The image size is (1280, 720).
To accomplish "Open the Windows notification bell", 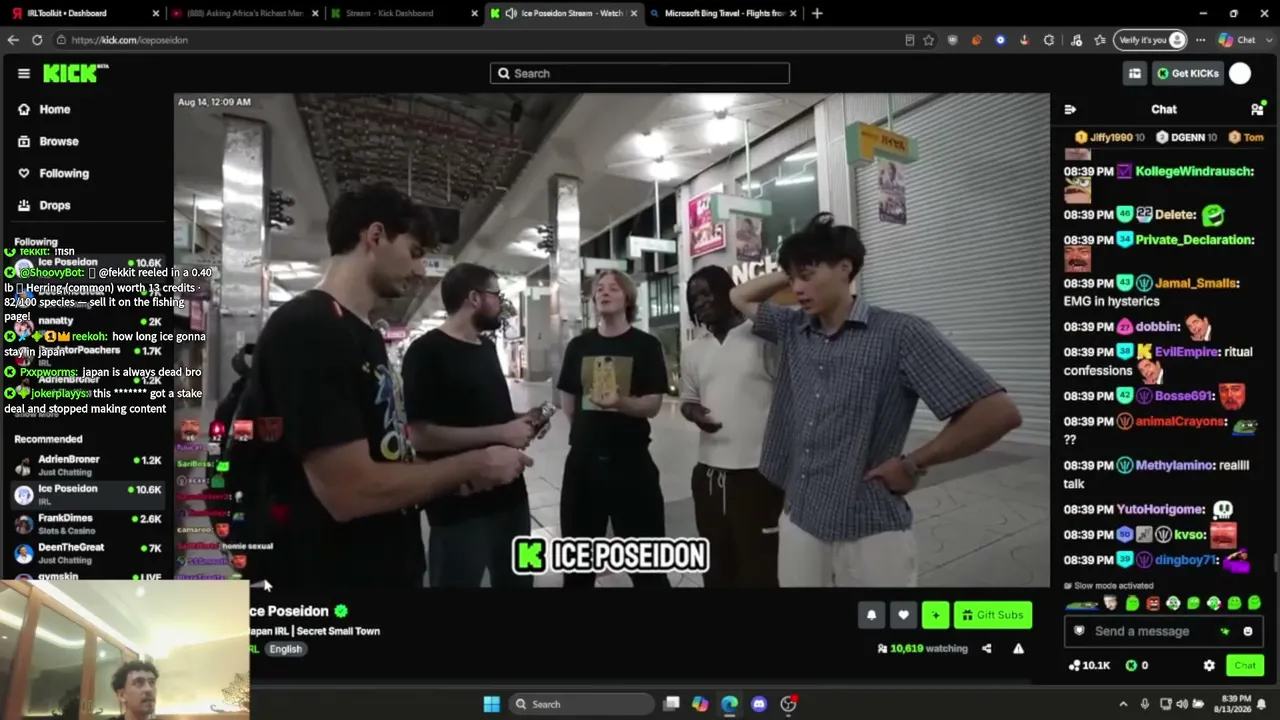I will [x=1262, y=704].
